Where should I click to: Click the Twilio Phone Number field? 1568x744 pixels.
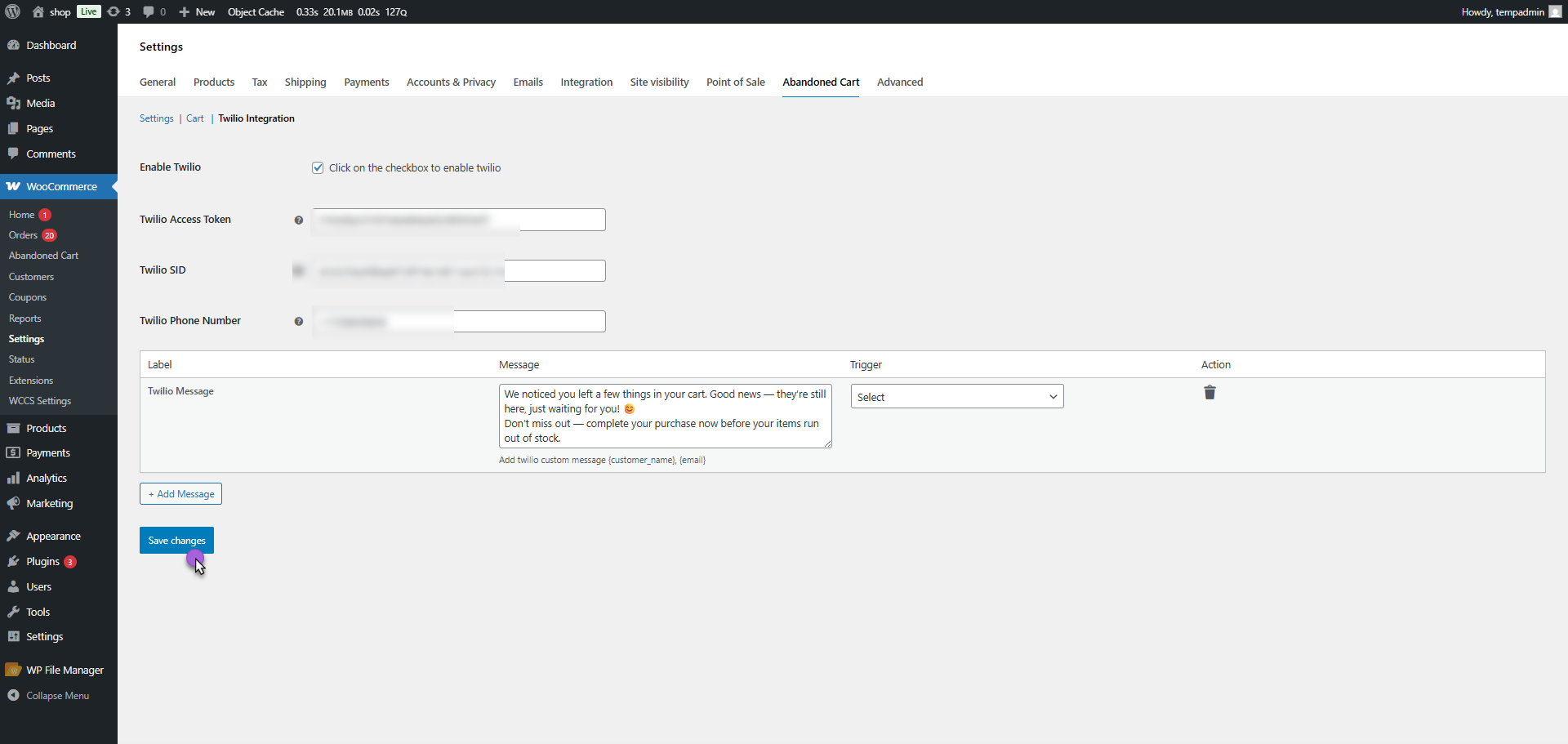click(x=459, y=321)
